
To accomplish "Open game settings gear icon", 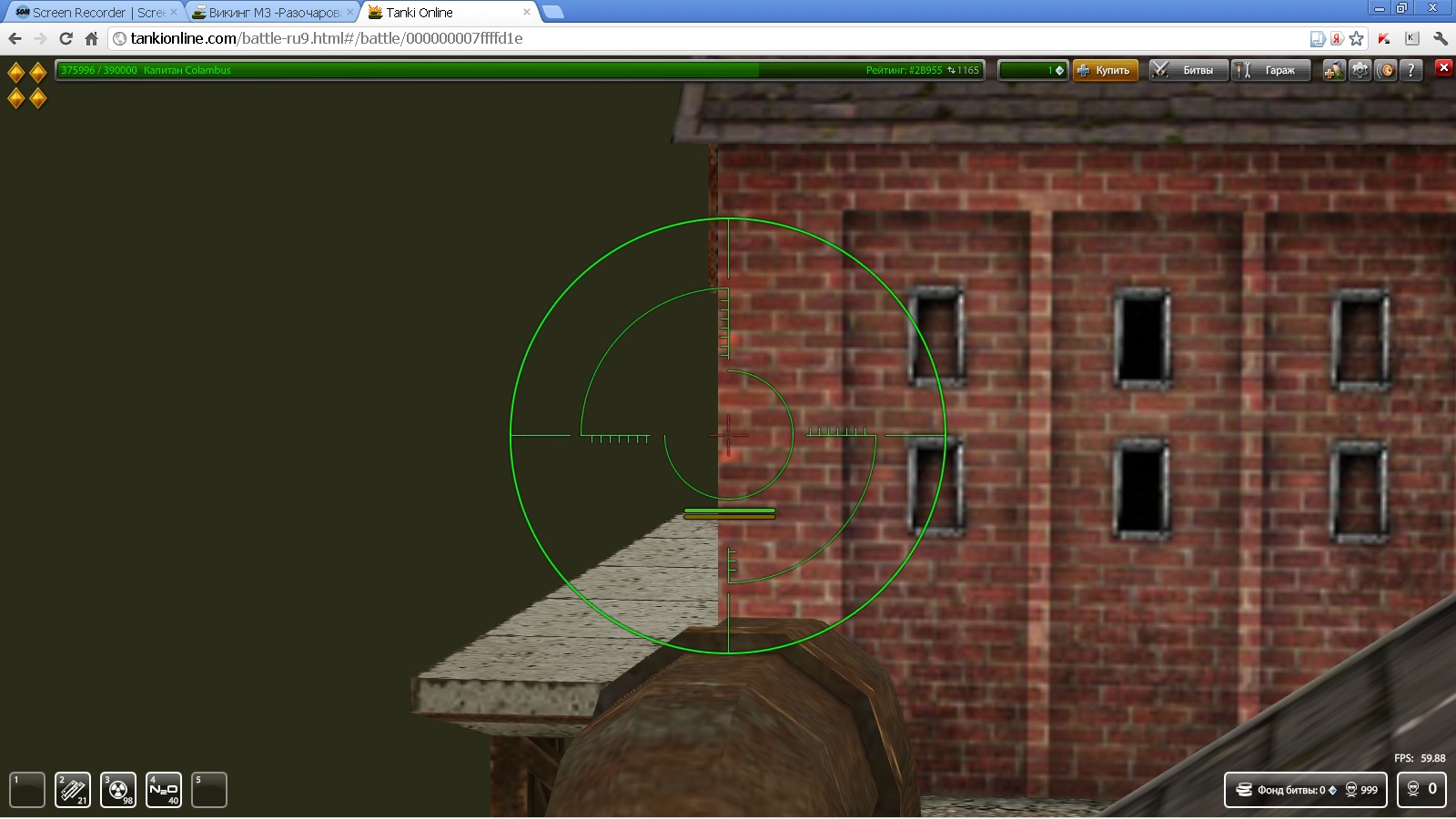I will tap(1360, 70).
